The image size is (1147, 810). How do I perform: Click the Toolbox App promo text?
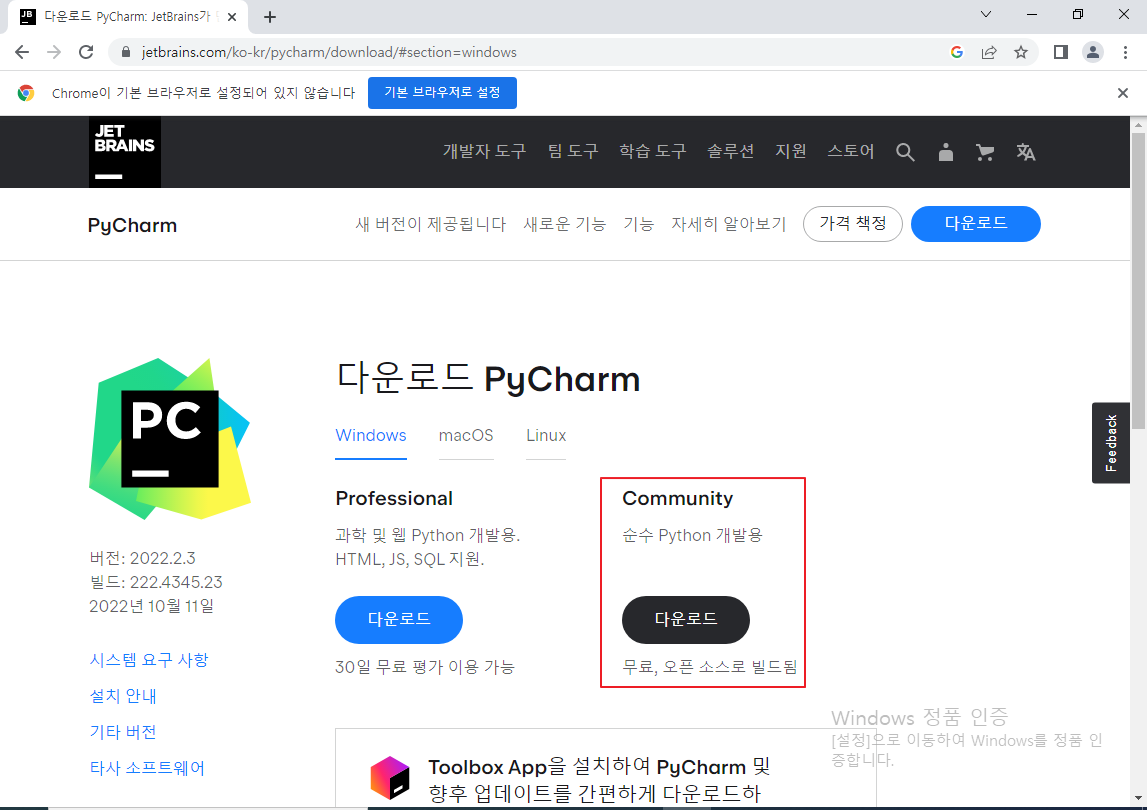(599, 780)
